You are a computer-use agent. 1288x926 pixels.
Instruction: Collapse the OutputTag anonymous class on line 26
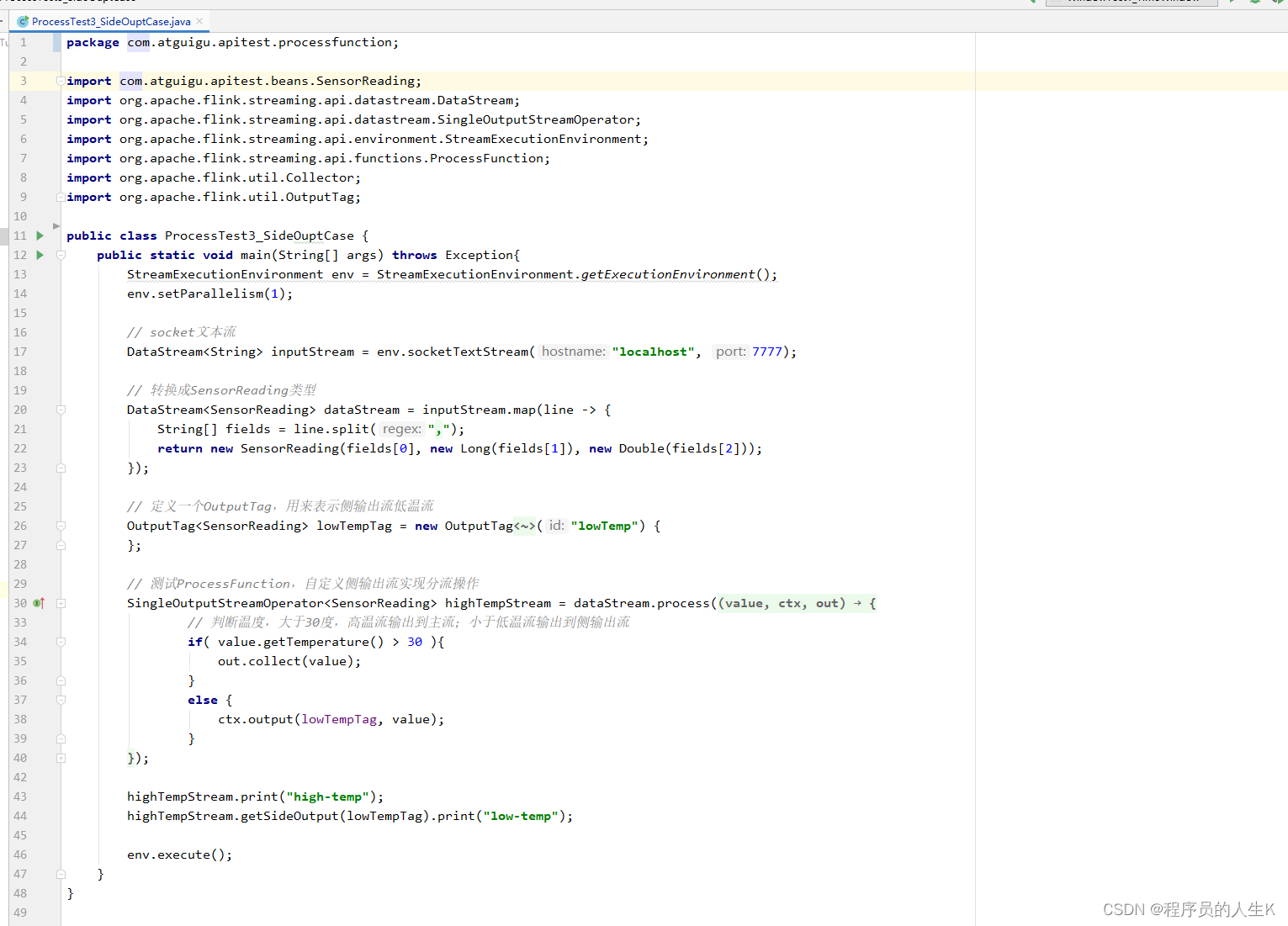(x=61, y=526)
